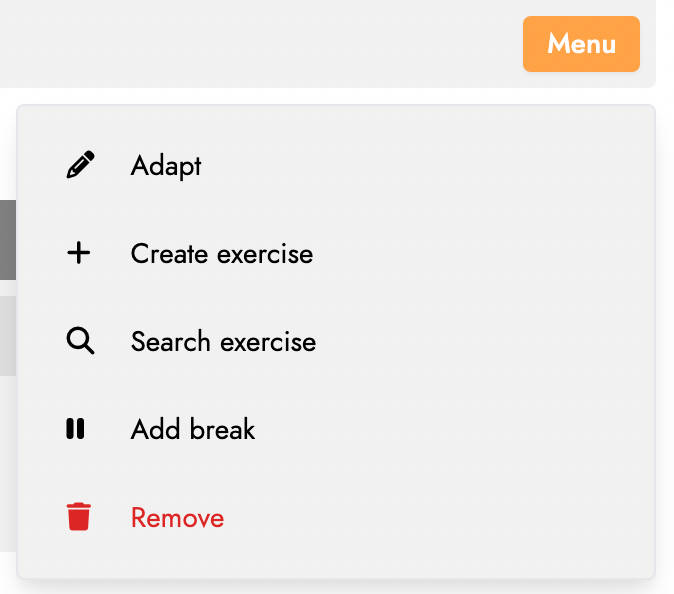The width and height of the screenshot is (674, 594).
Task: Choose the Add break option
Action: (x=336, y=429)
